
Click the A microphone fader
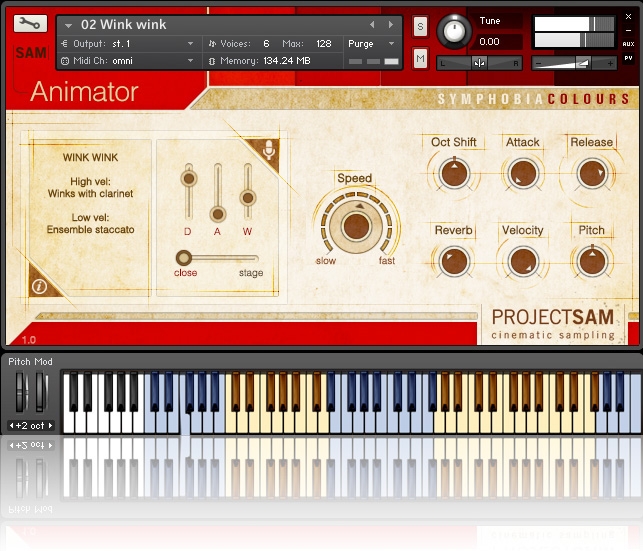pos(218,214)
